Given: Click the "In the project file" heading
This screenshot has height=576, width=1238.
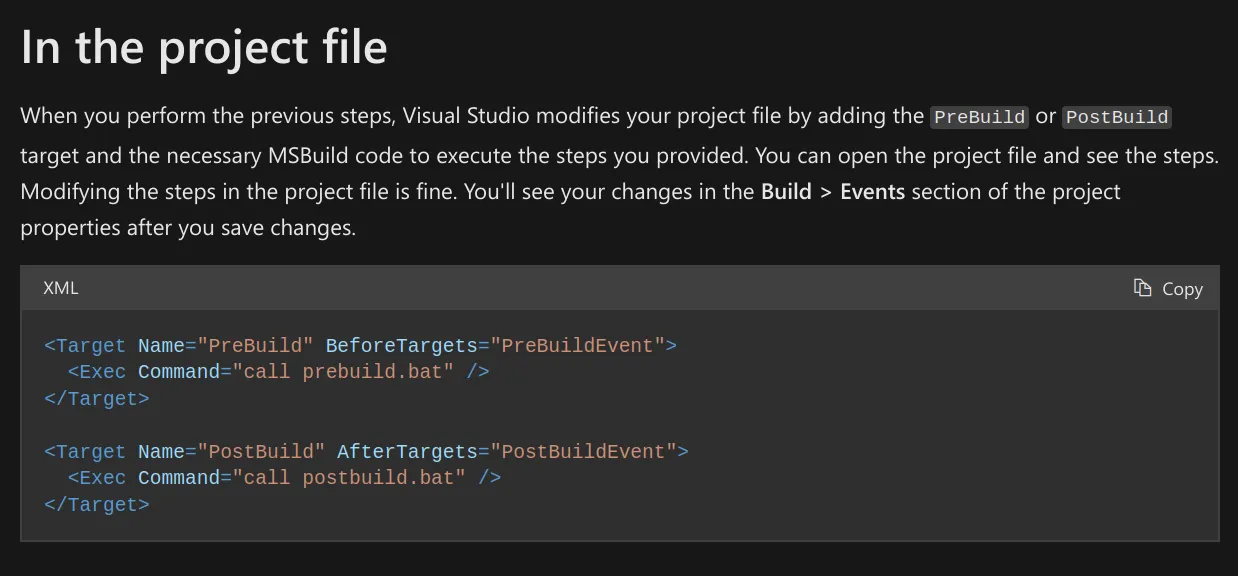Looking at the screenshot, I should tap(204, 47).
